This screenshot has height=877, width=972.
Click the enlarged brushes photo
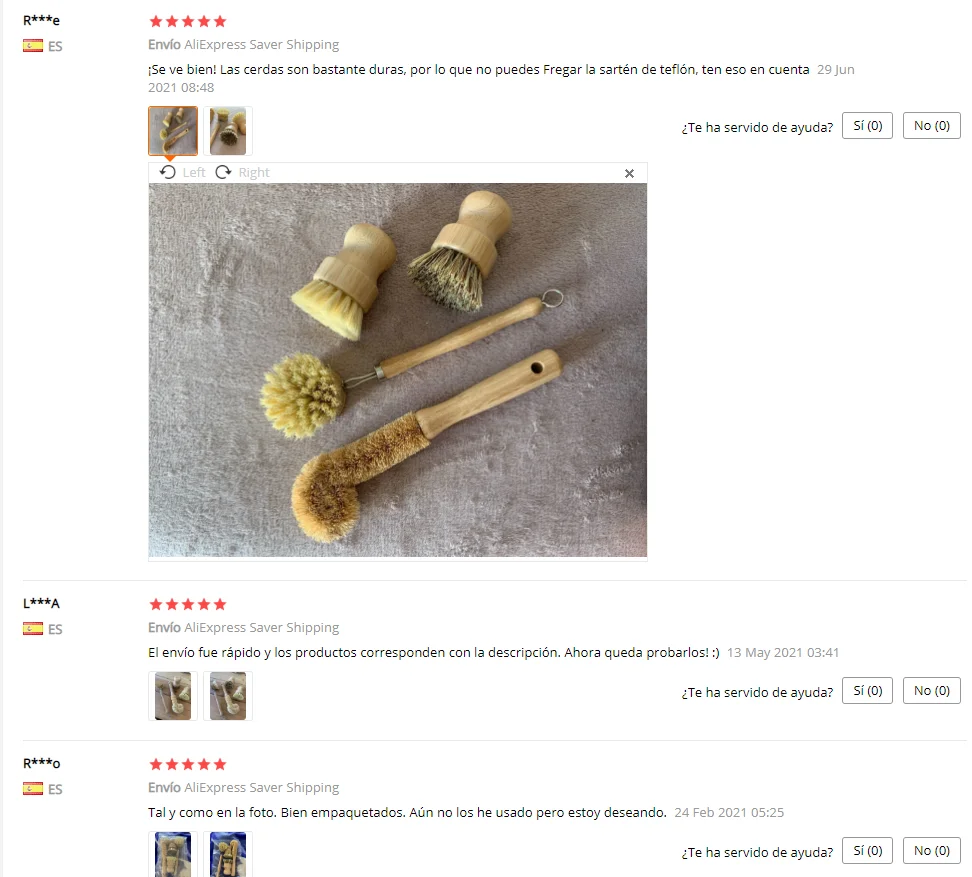click(397, 370)
